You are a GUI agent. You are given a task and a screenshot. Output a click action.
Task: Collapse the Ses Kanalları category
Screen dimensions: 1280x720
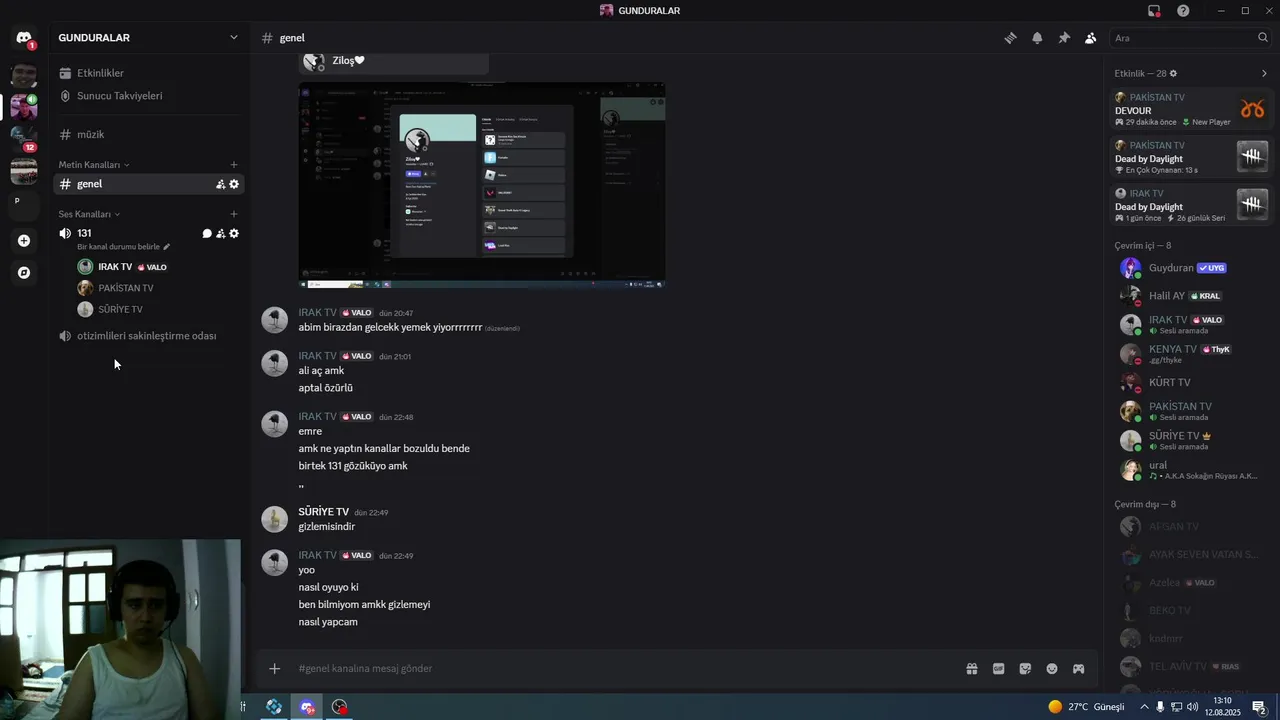click(89, 214)
